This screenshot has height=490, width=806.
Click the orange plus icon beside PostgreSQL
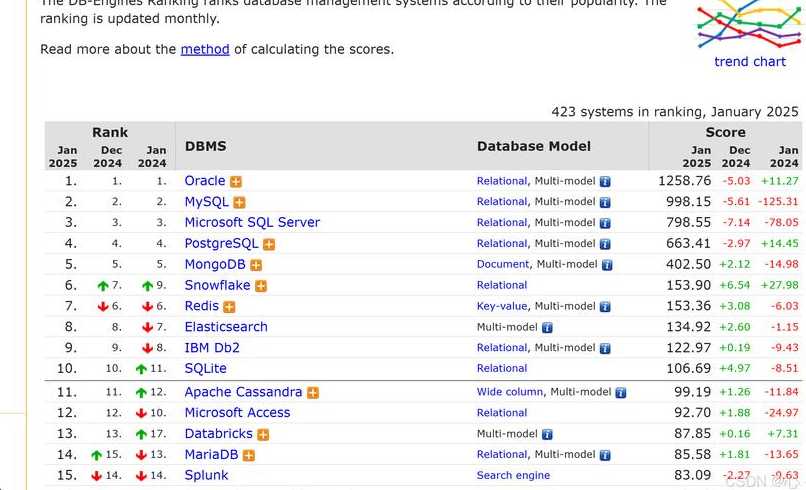pyautogui.click(x=269, y=244)
